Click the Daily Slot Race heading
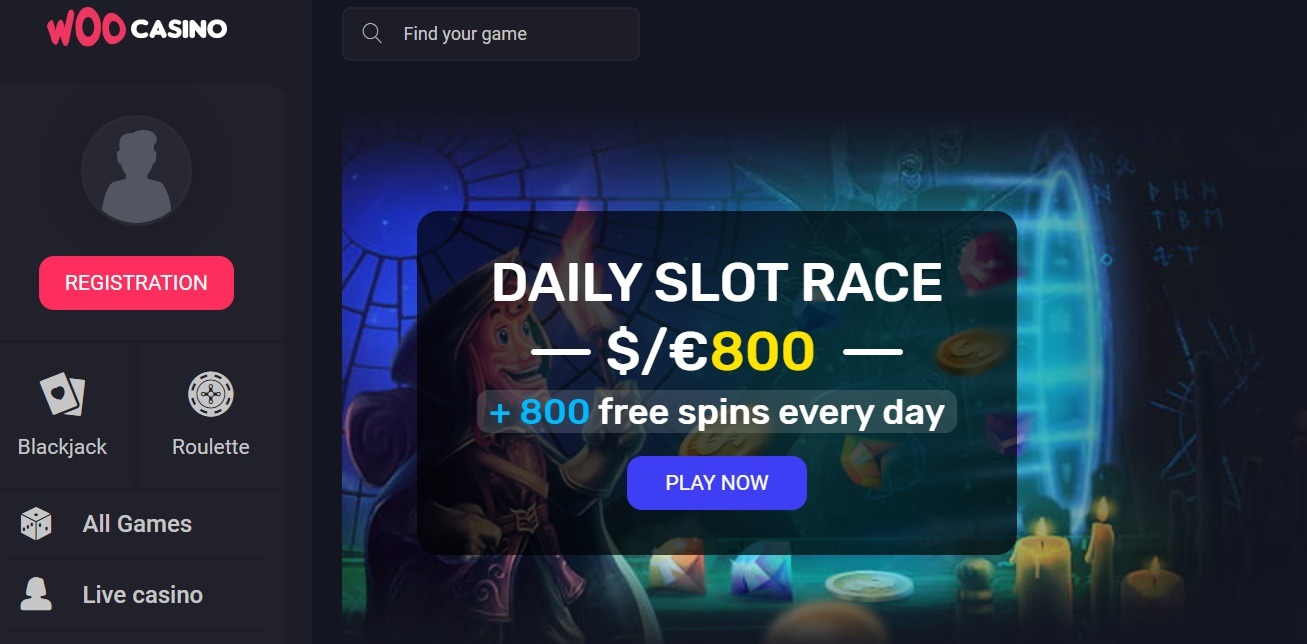The image size is (1307, 644). [717, 283]
